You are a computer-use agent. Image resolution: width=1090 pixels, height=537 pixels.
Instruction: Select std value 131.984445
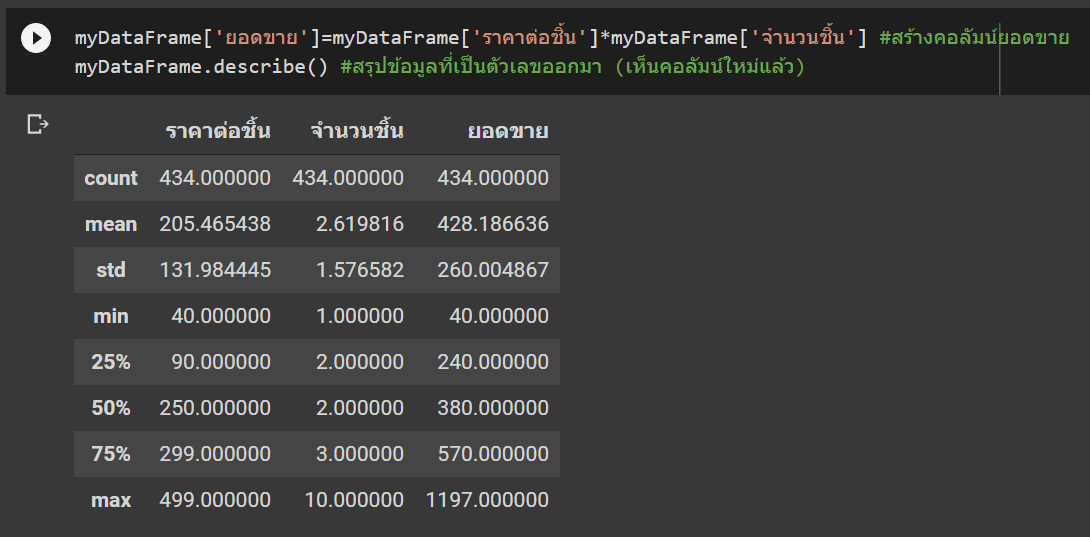(215, 270)
